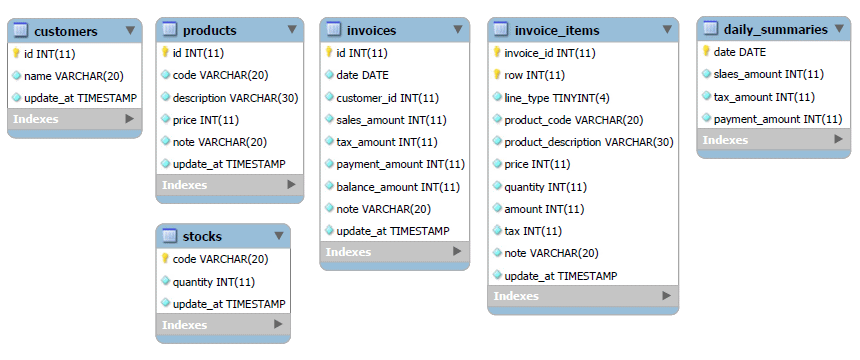Select the daily_summaries table title
The image size is (860, 360).
pos(776,30)
